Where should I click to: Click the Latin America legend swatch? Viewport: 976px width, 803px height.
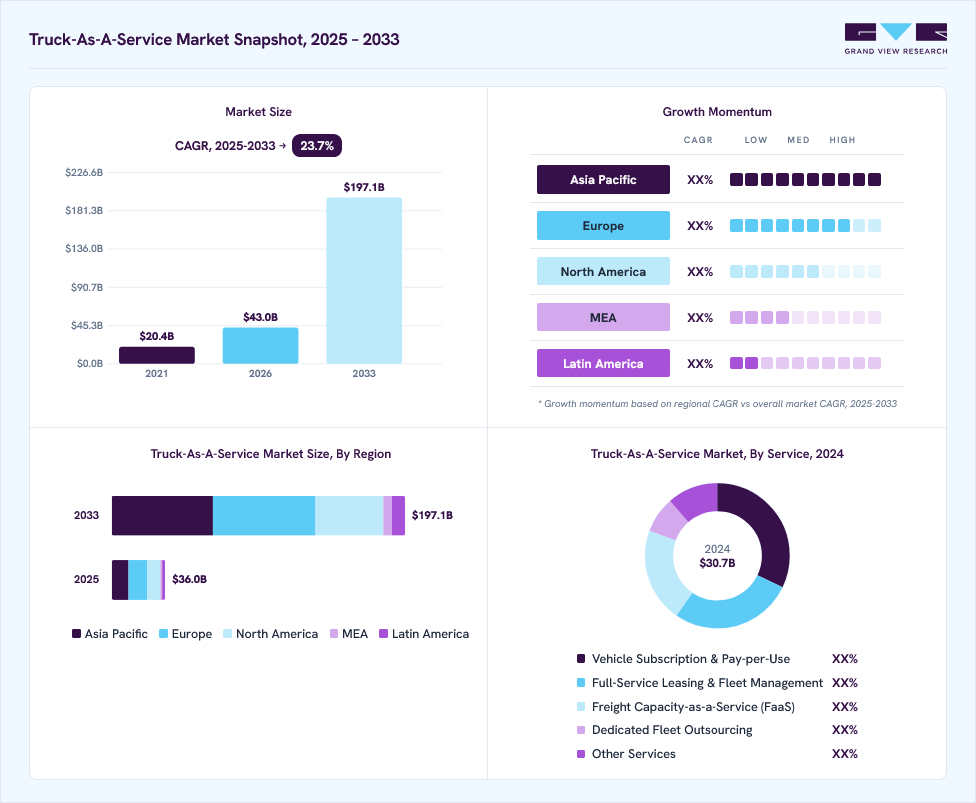384,634
